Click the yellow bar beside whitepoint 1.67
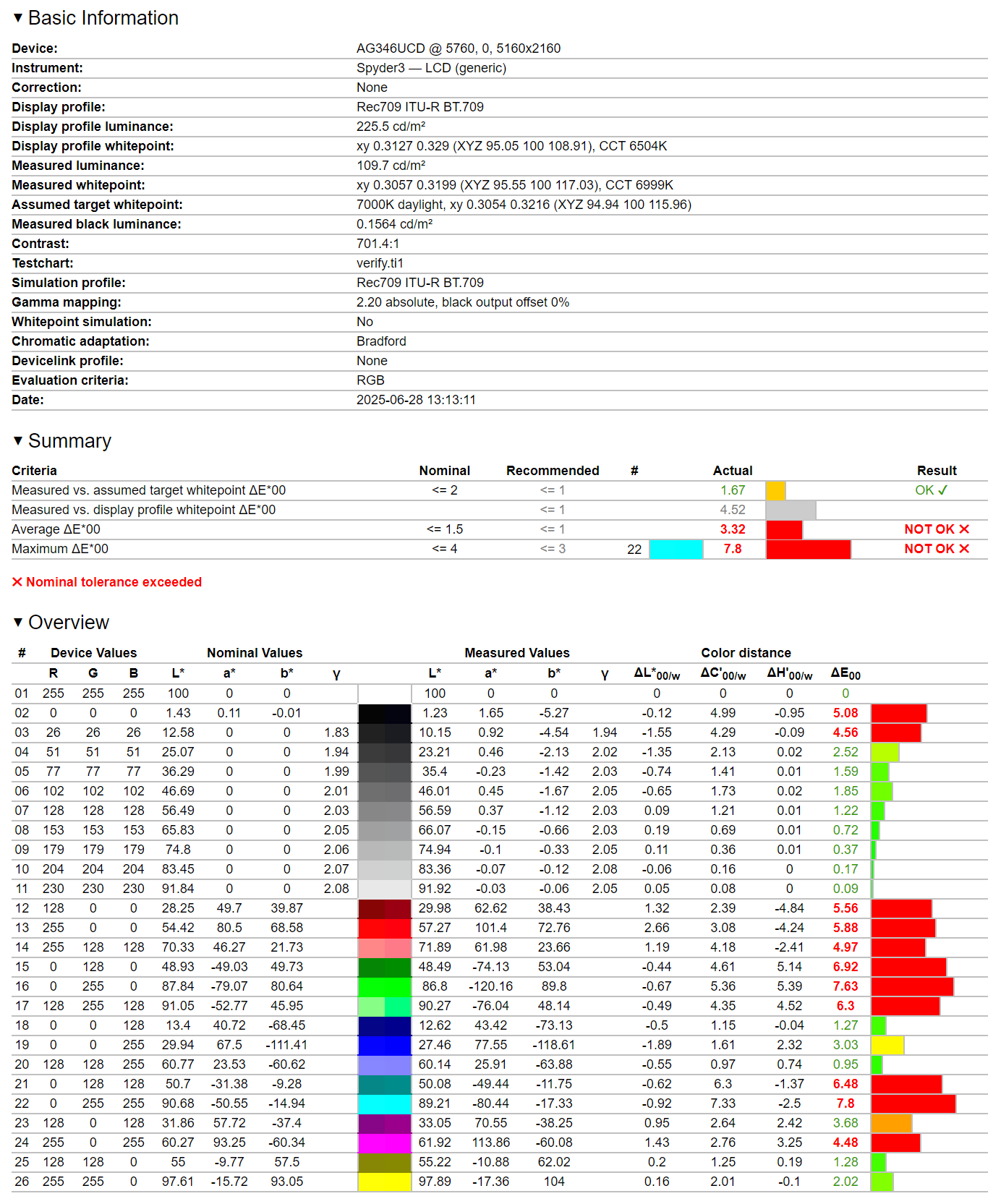Screen dimensions: 1001x1204 pos(775,491)
